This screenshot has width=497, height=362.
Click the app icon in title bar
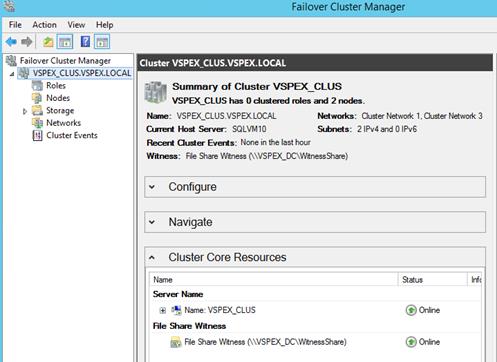(9, 6)
